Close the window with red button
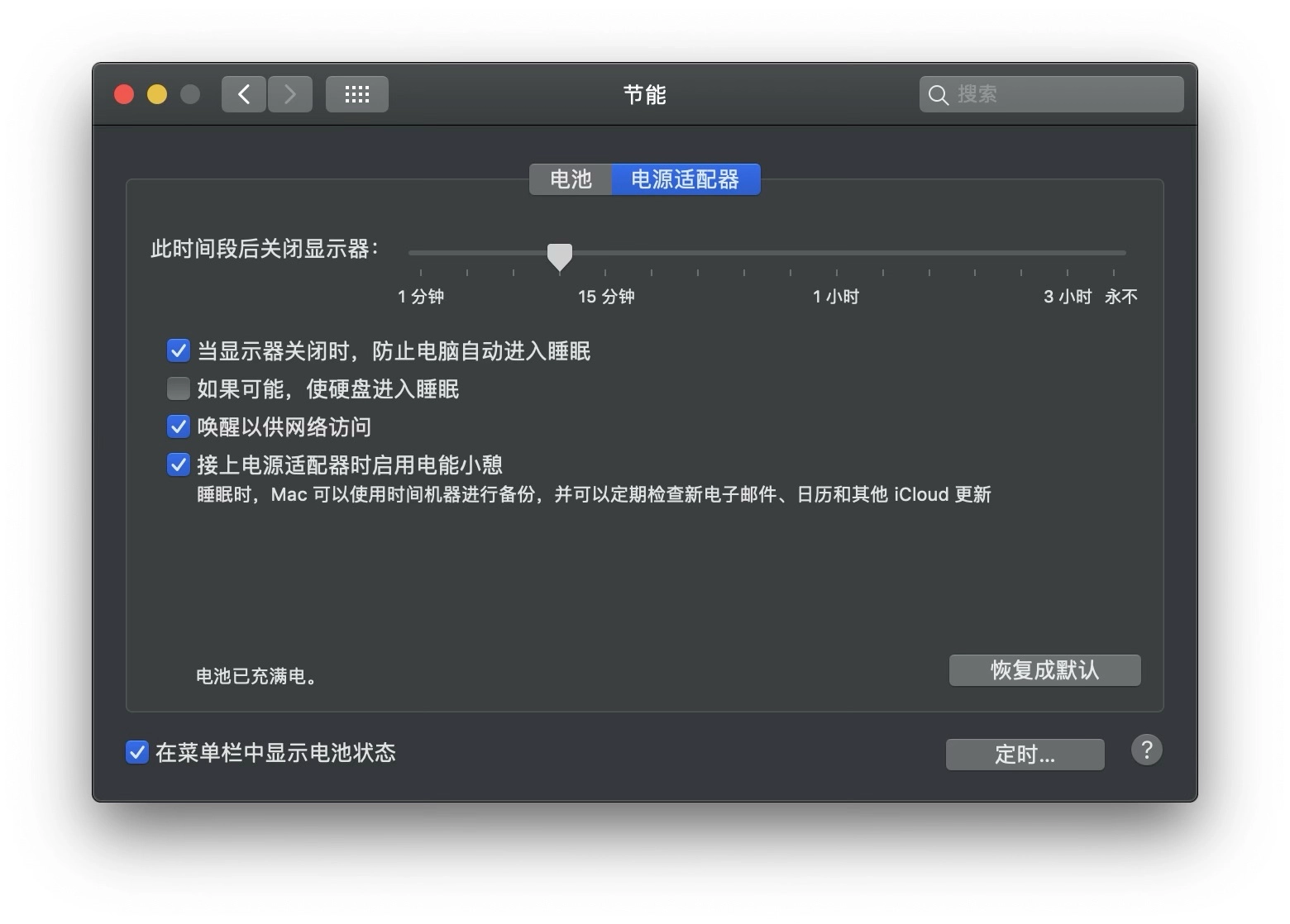1290x924 pixels. click(124, 94)
